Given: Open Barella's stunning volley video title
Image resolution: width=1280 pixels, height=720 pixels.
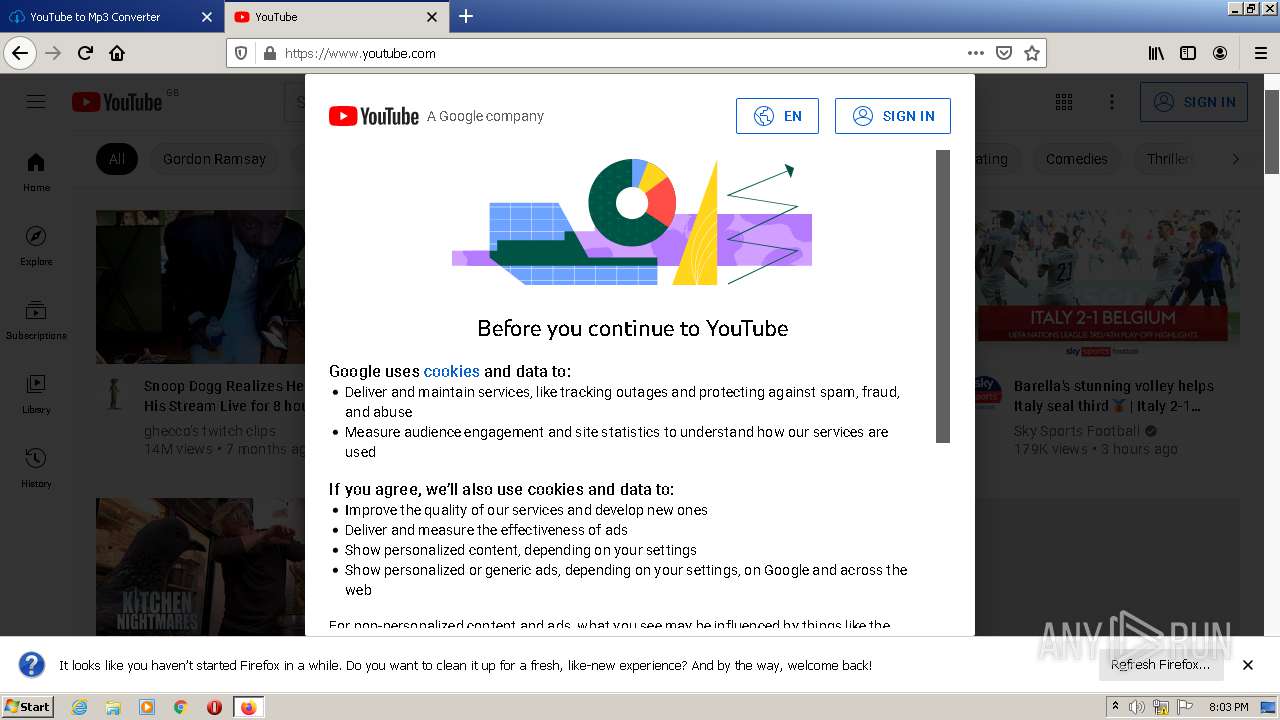Looking at the screenshot, I should pyautogui.click(x=1113, y=396).
